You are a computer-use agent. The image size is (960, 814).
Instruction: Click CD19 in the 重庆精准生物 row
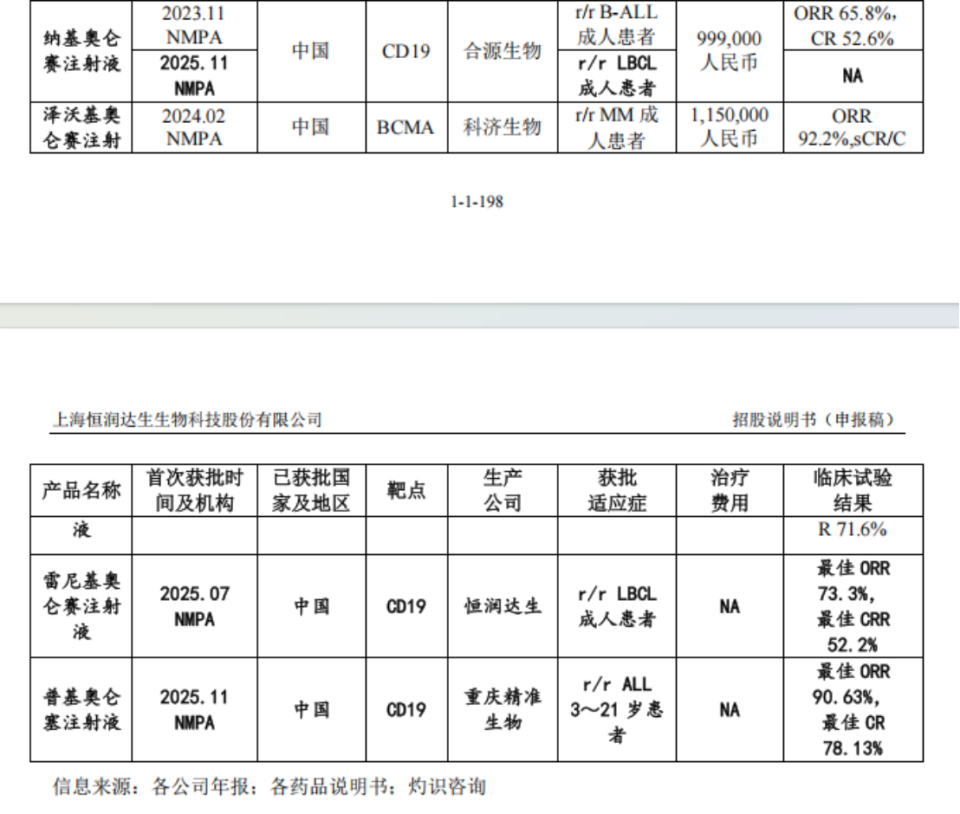pos(406,710)
